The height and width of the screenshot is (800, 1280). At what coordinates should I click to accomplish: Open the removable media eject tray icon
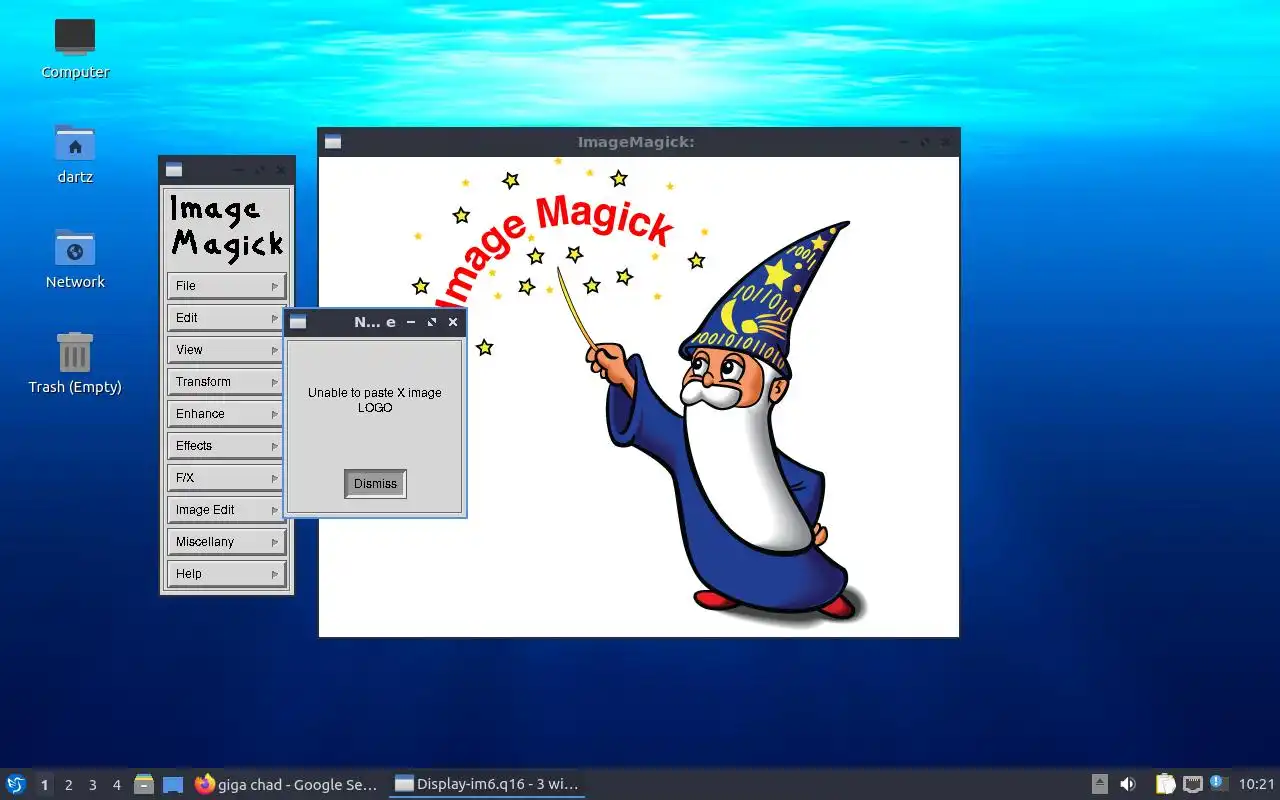[1099, 784]
